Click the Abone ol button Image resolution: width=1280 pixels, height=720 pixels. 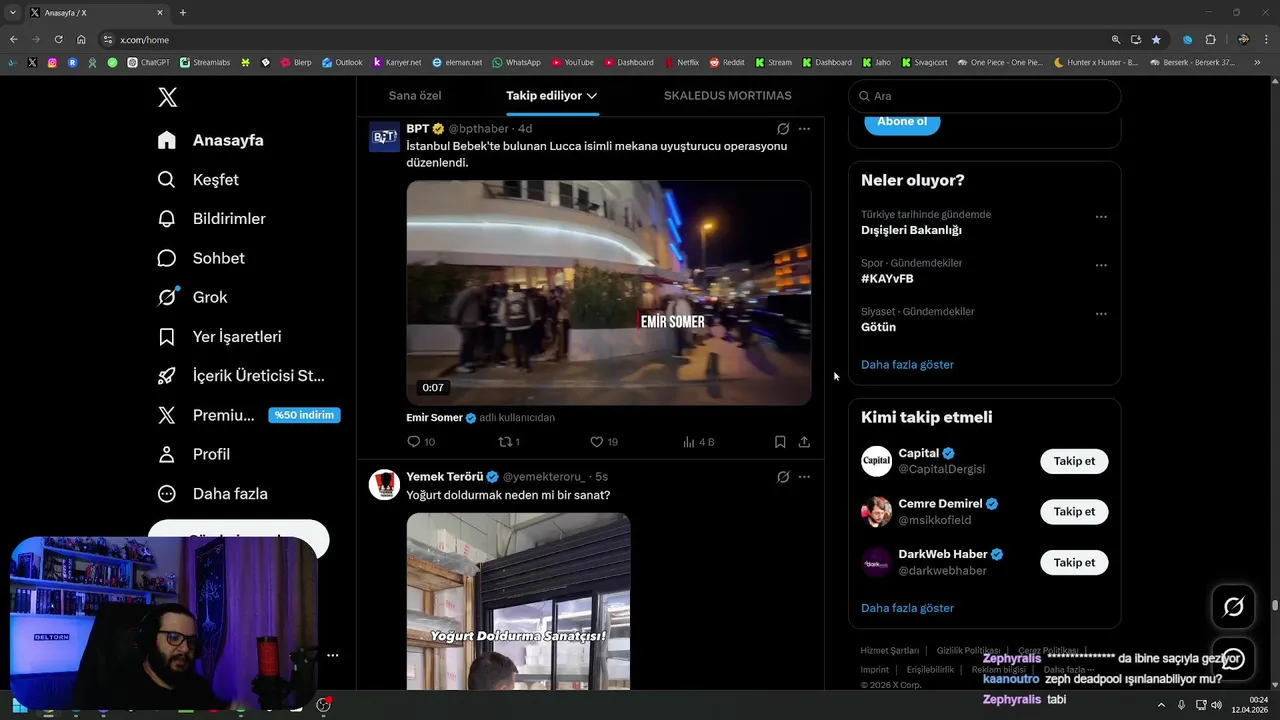point(902,122)
